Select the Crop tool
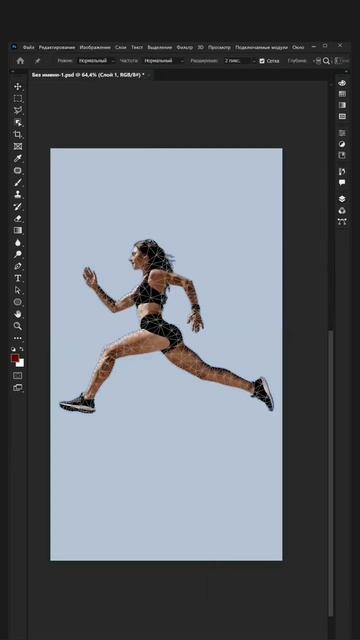The width and height of the screenshot is (360, 640). pyautogui.click(x=18, y=135)
